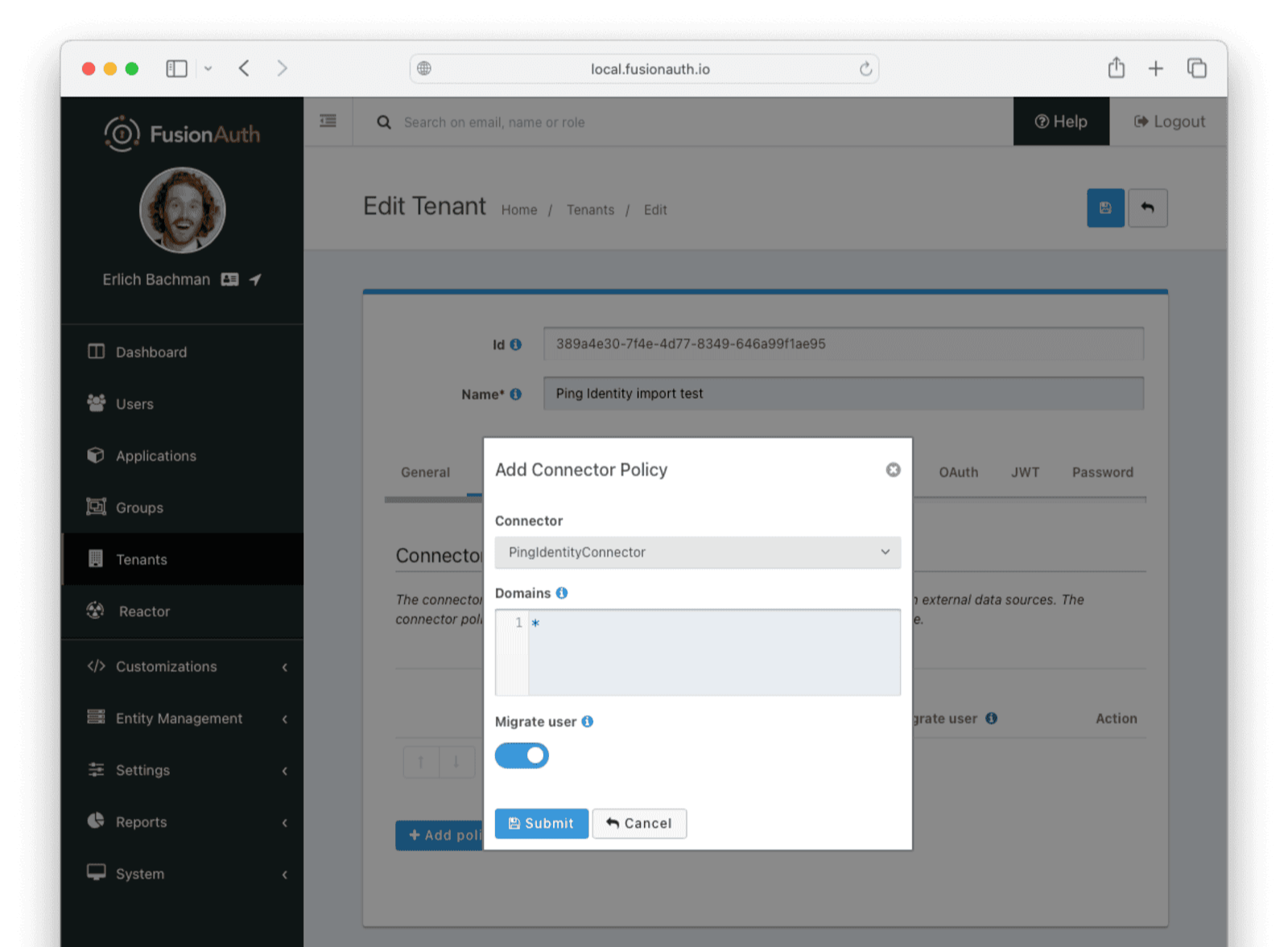Viewport: 1288px width, 947px height.
Task: Open the Reactor section
Action: (x=144, y=611)
